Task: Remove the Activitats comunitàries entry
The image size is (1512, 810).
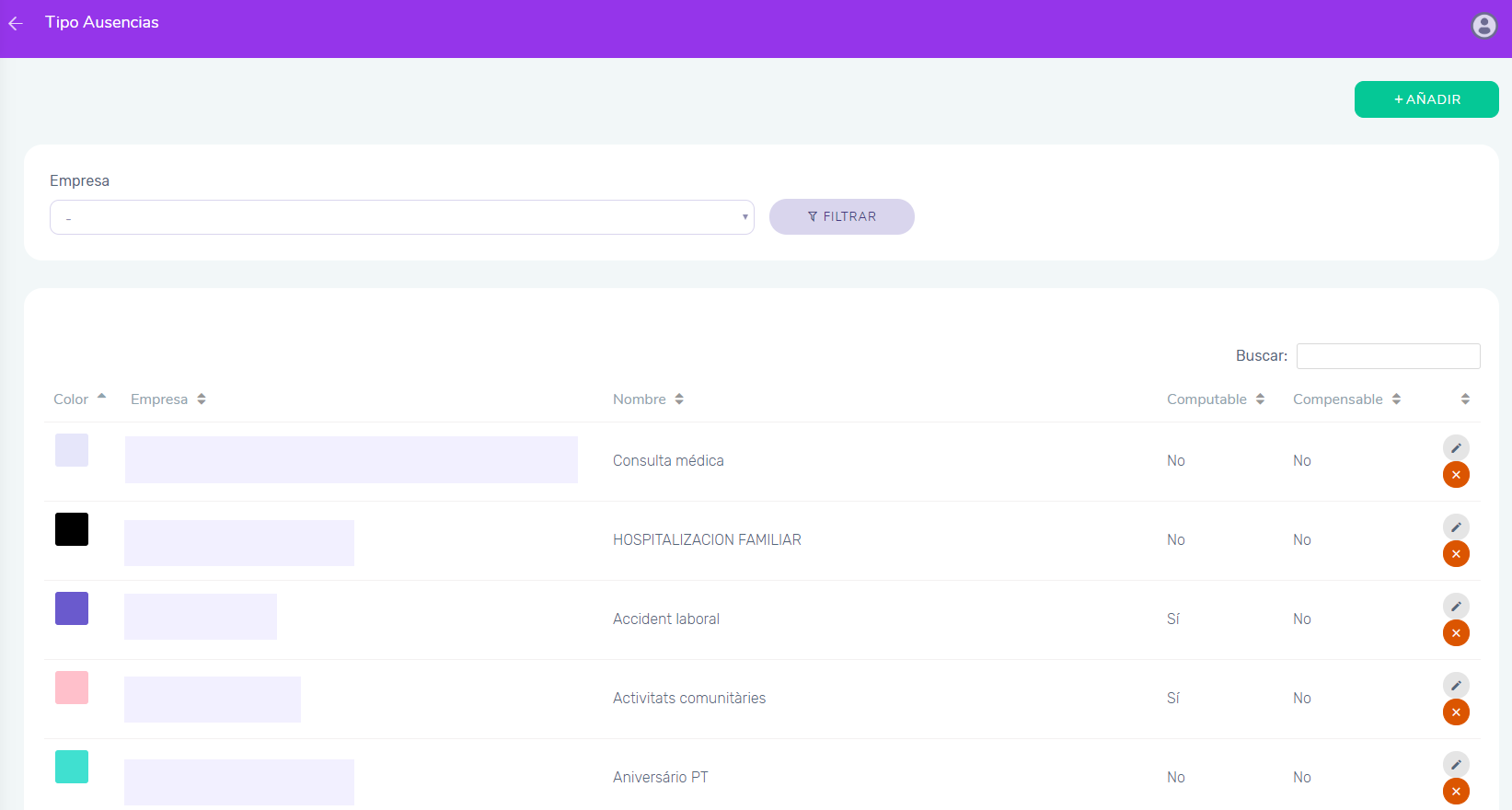Action: pos(1456,712)
